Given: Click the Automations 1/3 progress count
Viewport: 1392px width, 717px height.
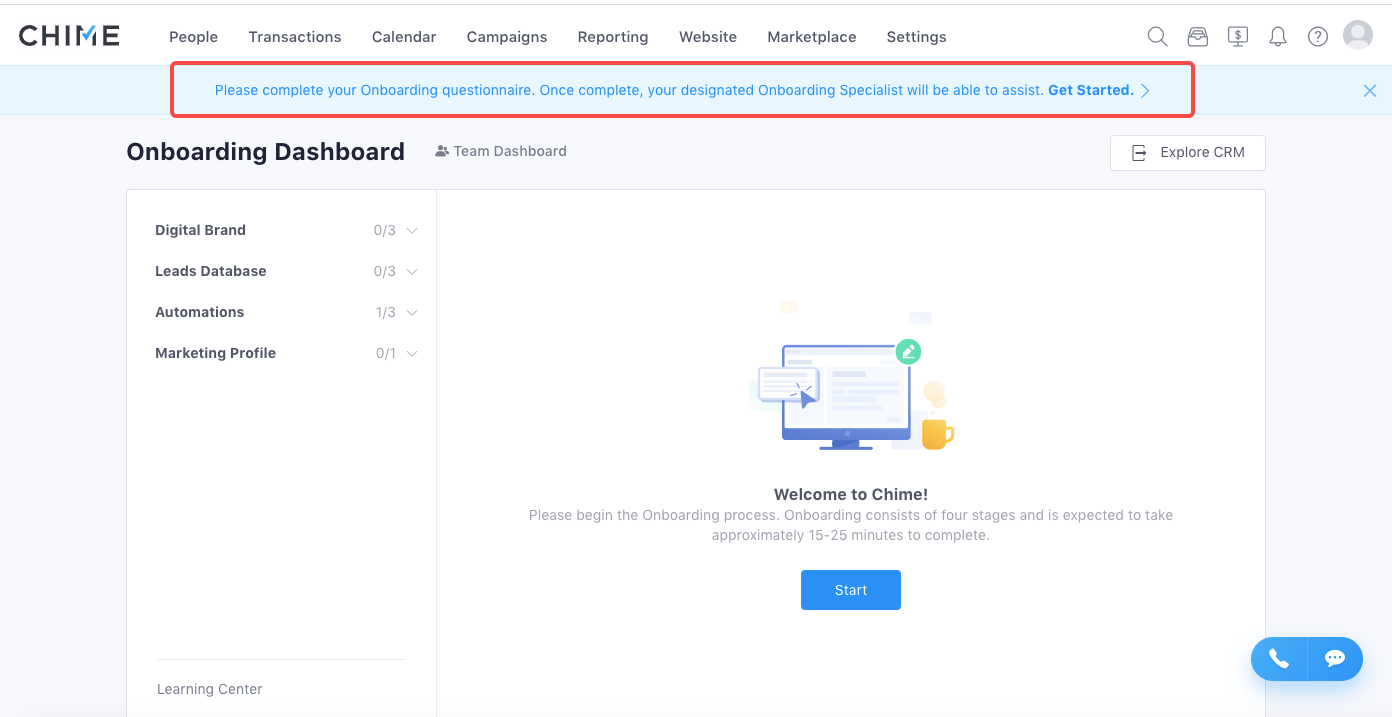Looking at the screenshot, I should (386, 313).
